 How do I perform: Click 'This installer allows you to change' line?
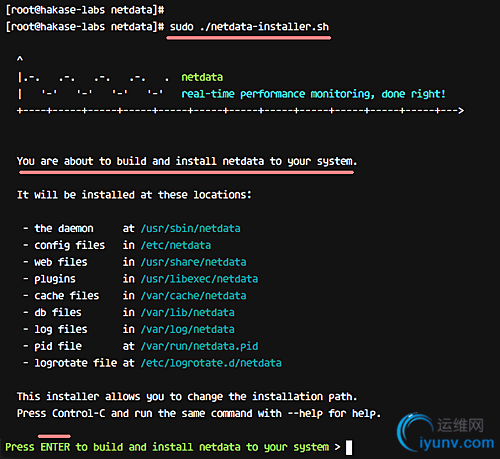187,397
